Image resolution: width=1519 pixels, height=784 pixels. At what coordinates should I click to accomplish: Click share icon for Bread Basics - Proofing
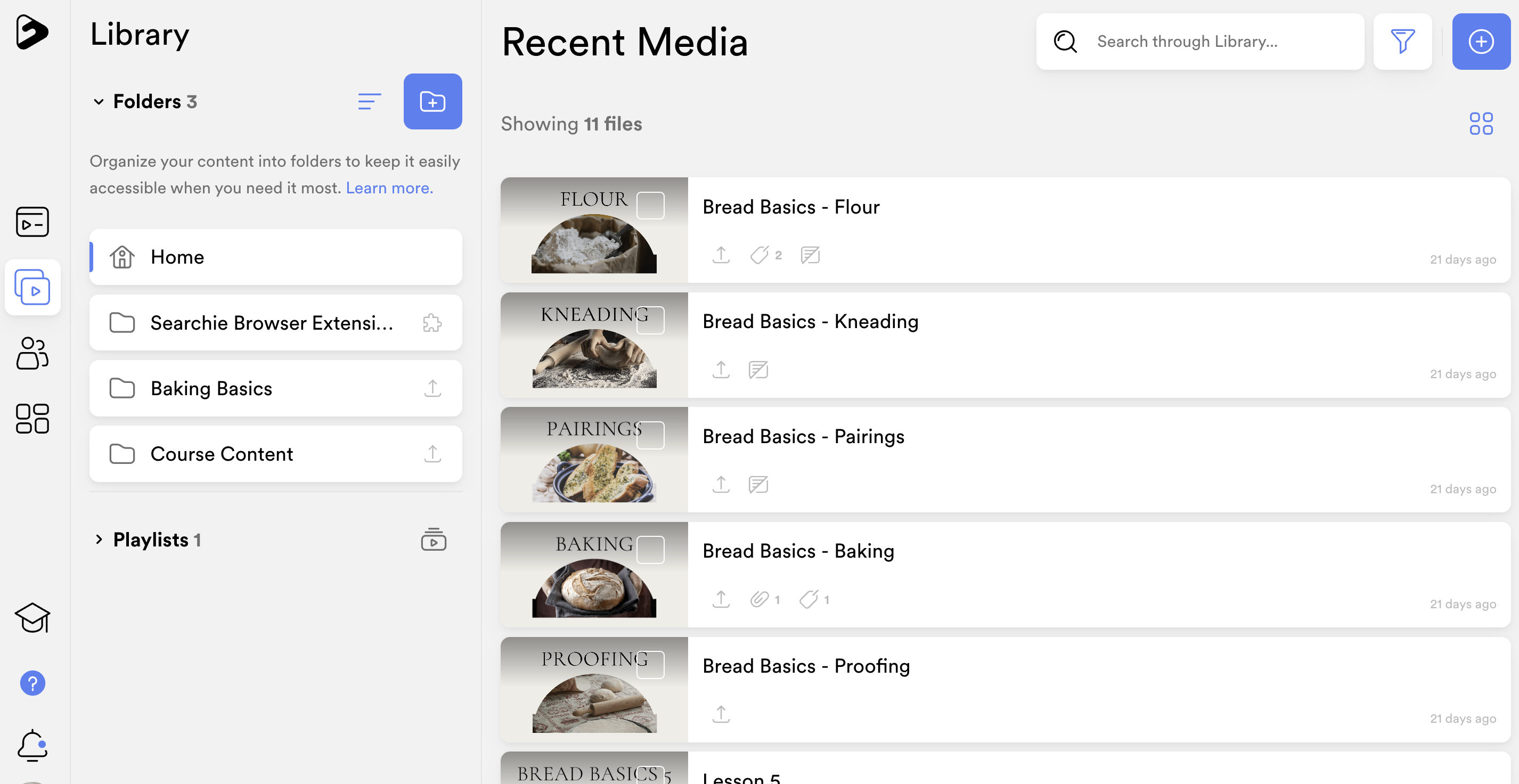coord(721,714)
